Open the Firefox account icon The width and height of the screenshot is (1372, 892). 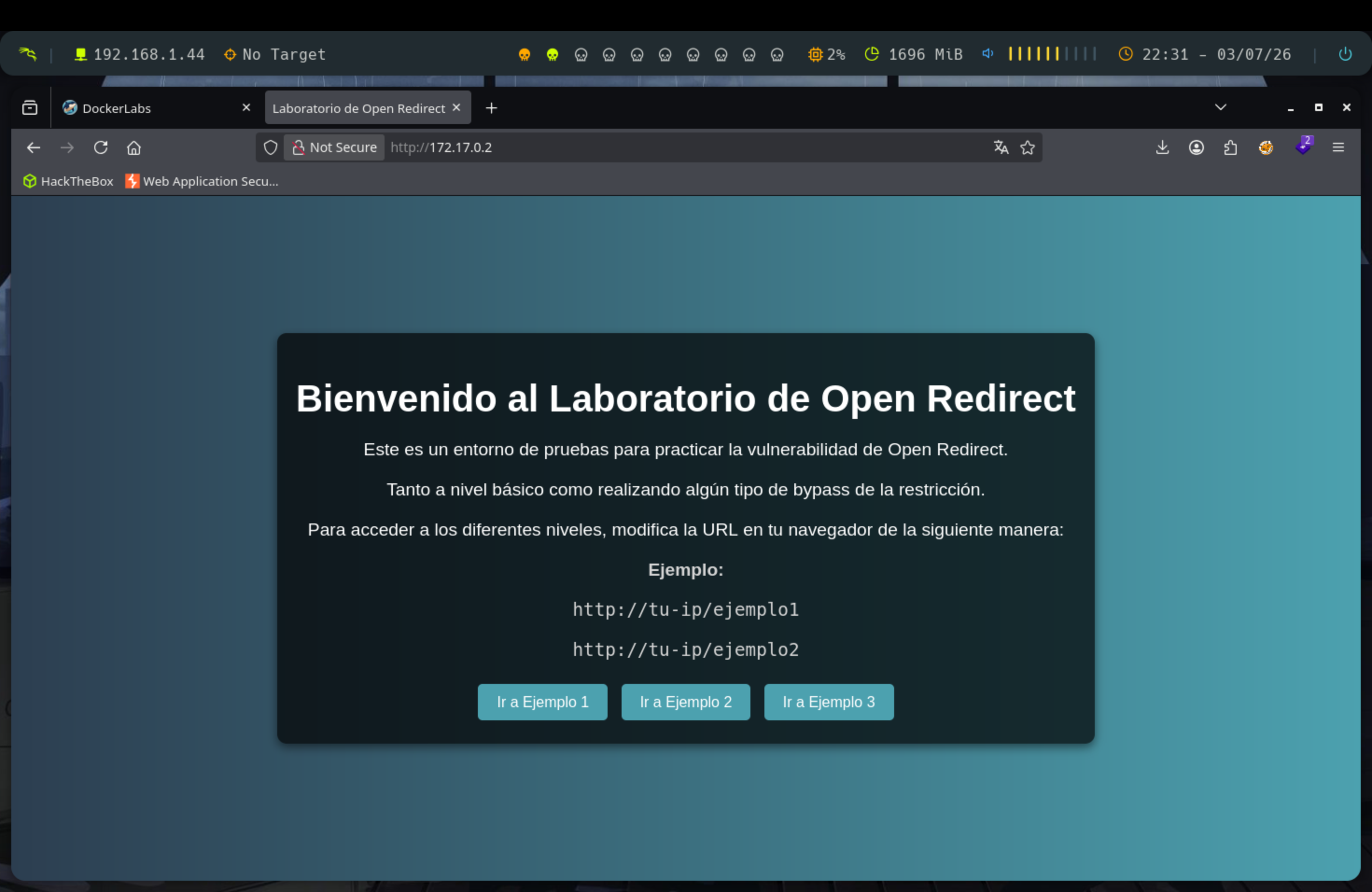point(1196,147)
